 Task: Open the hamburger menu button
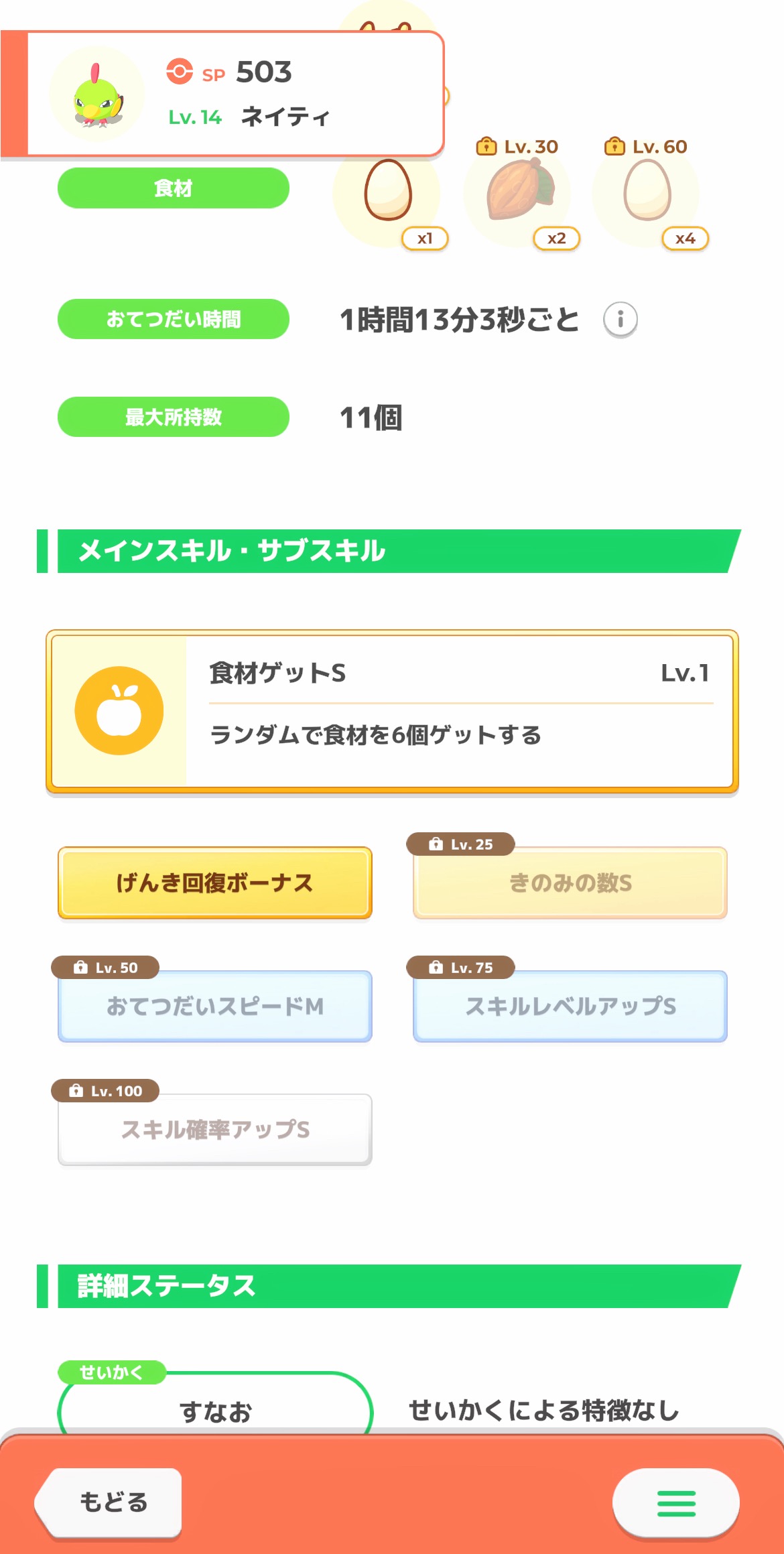[675, 1503]
